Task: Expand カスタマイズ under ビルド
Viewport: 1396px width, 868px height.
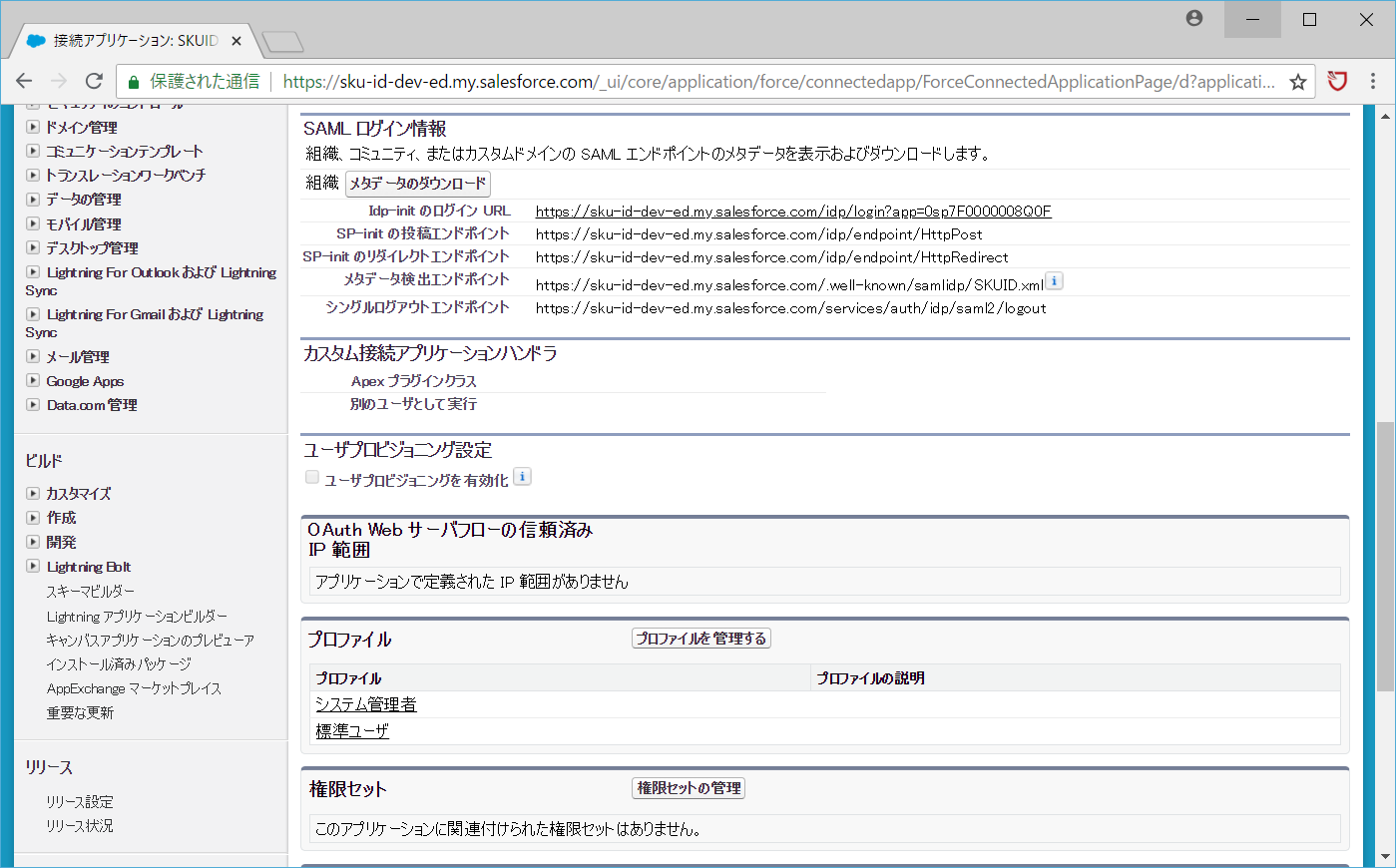Action: click(33, 494)
